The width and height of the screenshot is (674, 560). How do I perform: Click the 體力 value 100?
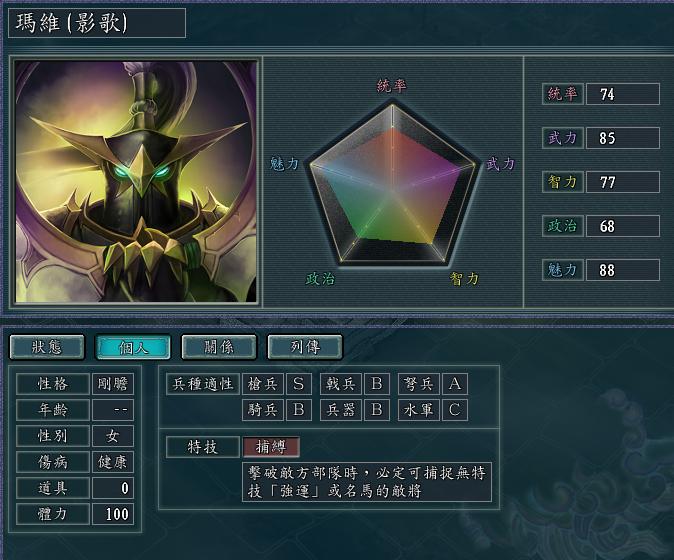pyautogui.click(x=113, y=514)
